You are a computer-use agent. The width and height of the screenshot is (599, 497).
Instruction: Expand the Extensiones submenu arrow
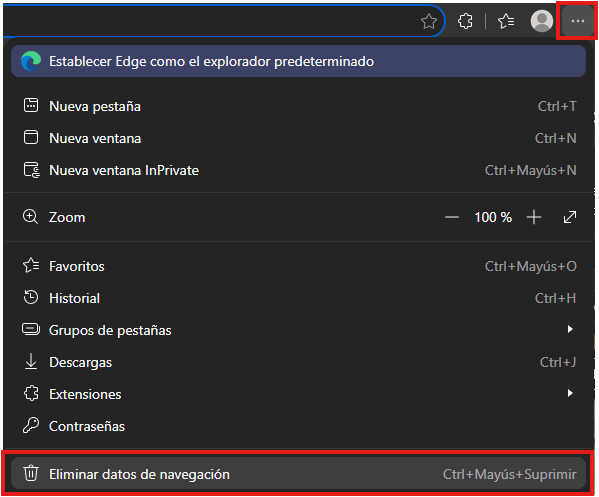[x=570, y=393]
